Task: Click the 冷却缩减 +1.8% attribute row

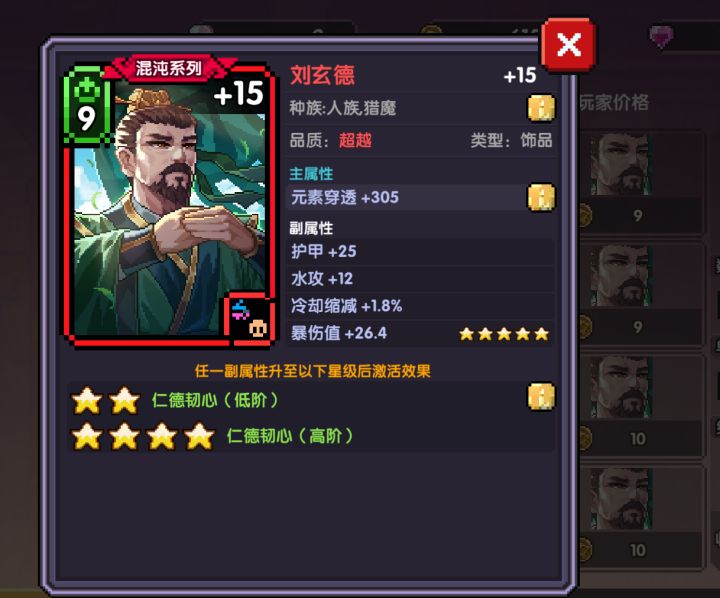Action: (x=420, y=306)
